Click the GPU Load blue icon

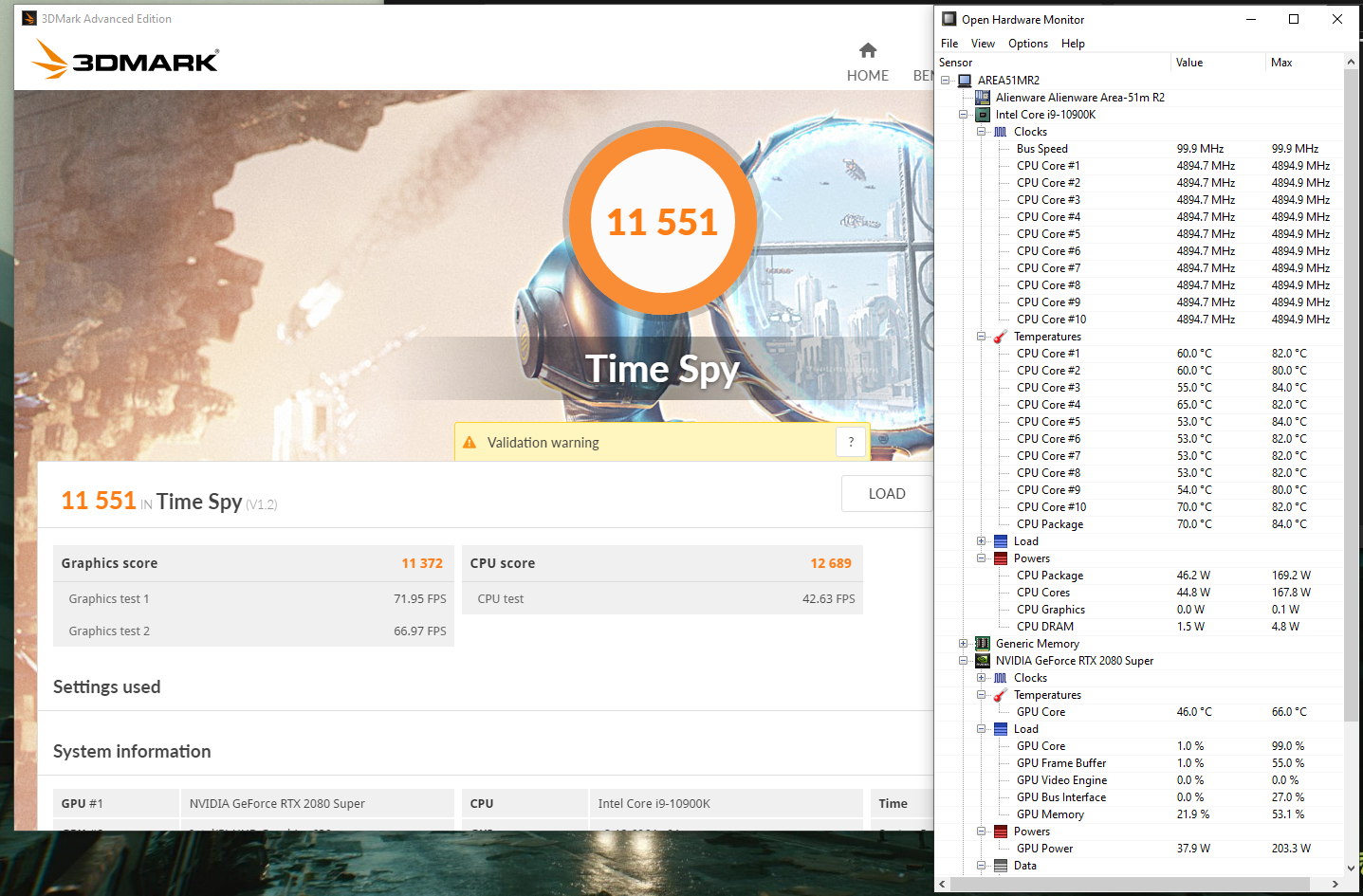[x=1001, y=729]
